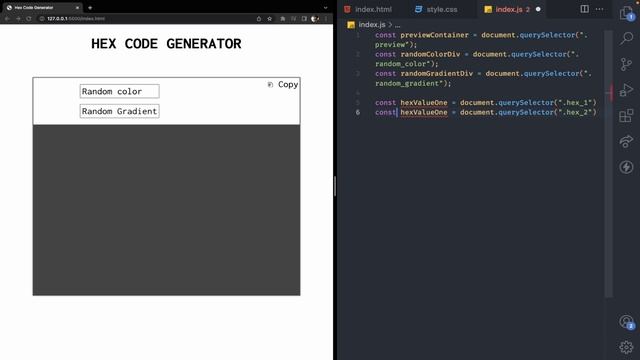Open the browser side panel icon
This screenshot has width=640, height=360.
(304, 18)
